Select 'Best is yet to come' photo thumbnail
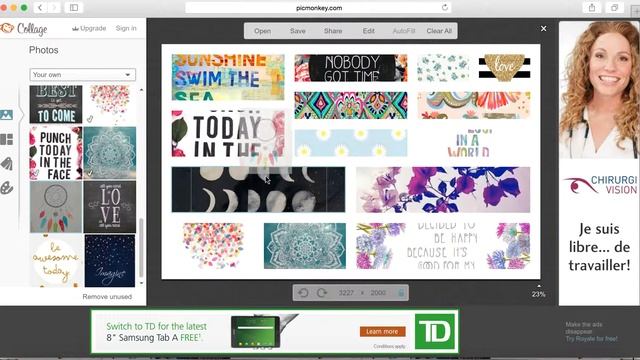Screen dimensions: 640x360 click(56, 104)
